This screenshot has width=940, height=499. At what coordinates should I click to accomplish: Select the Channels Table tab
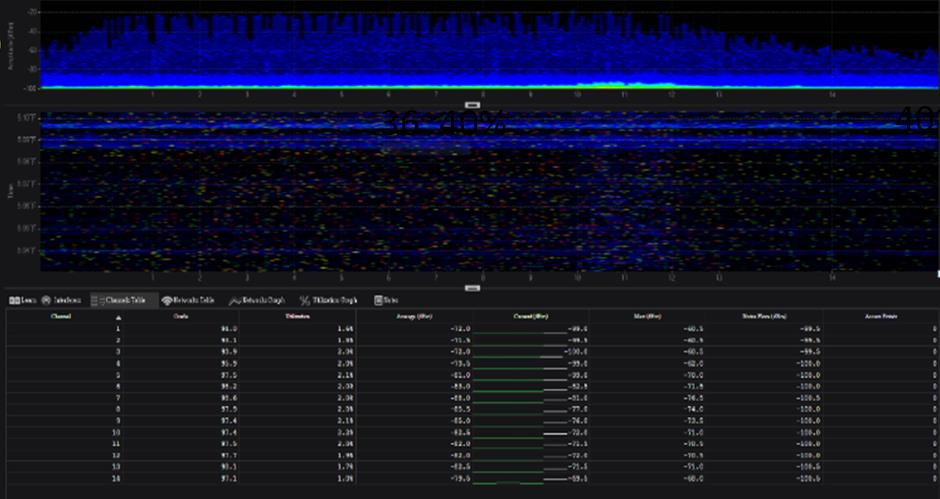125,300
